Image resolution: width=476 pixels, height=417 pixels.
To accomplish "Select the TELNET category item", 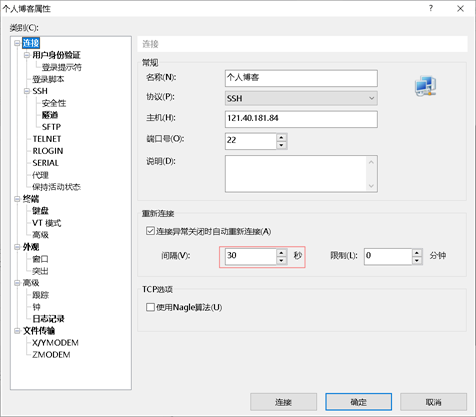I will tap(47, 139).
